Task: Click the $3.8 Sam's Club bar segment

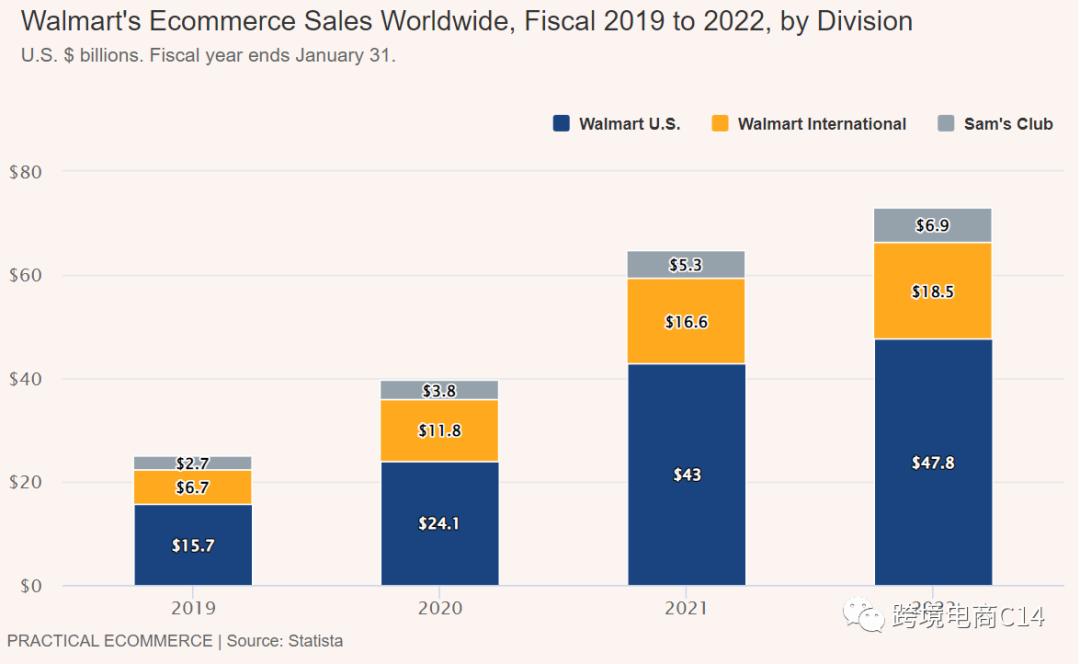Action: 439,391
